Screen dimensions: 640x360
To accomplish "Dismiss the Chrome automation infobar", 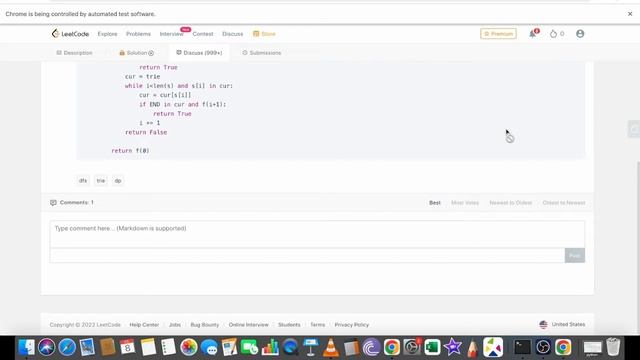I will 630,14.
